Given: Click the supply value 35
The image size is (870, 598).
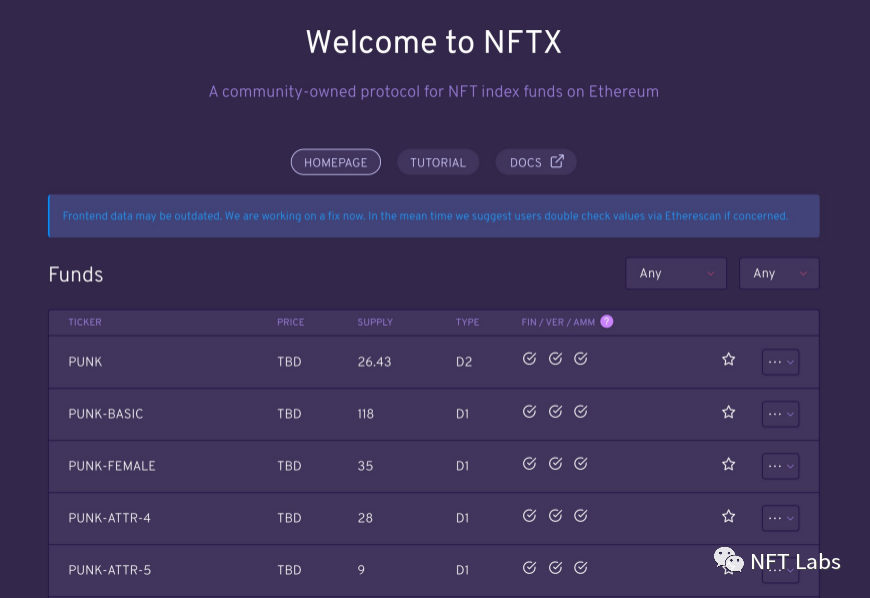Looking at the screenshot, I should point(365,466).
